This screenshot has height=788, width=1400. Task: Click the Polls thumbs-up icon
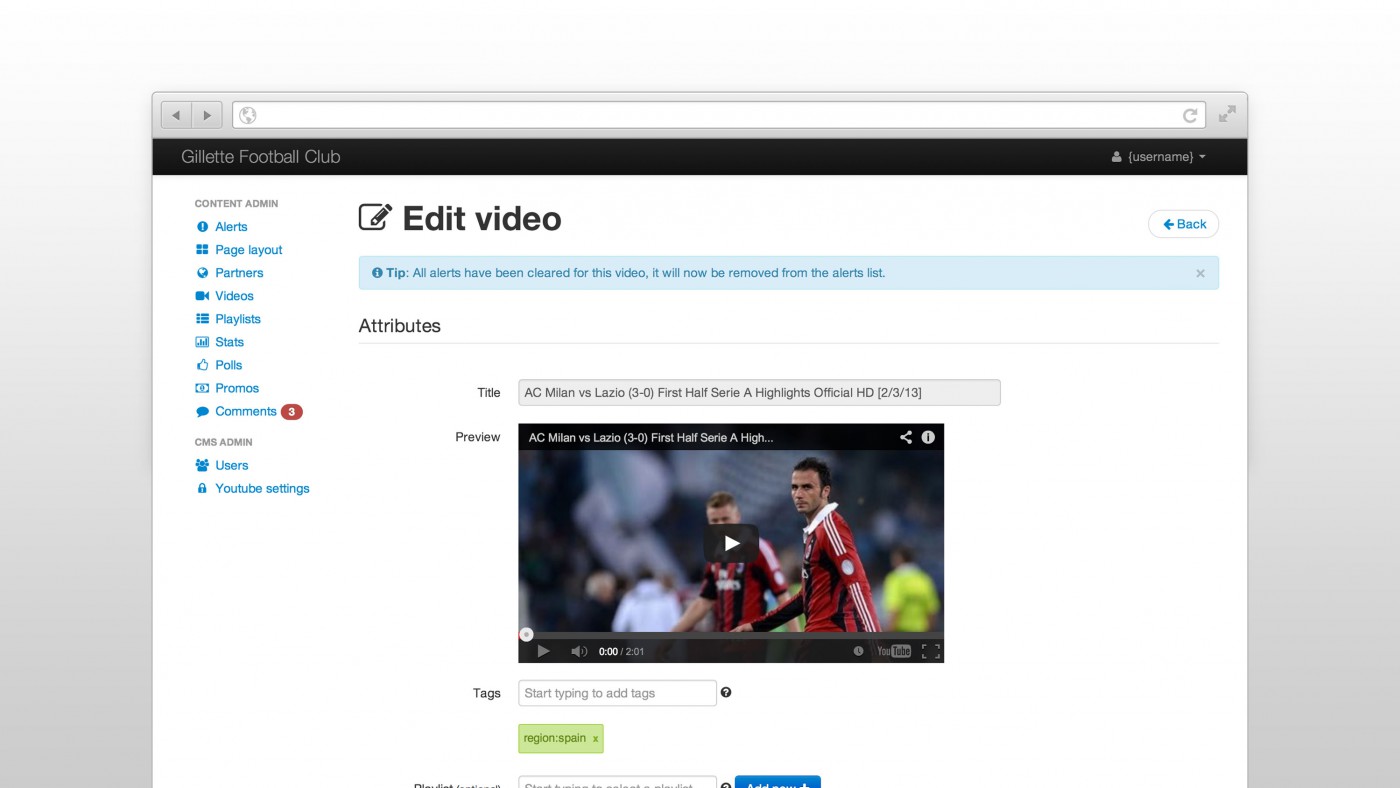pyautogui.click(x=202, y=365)
